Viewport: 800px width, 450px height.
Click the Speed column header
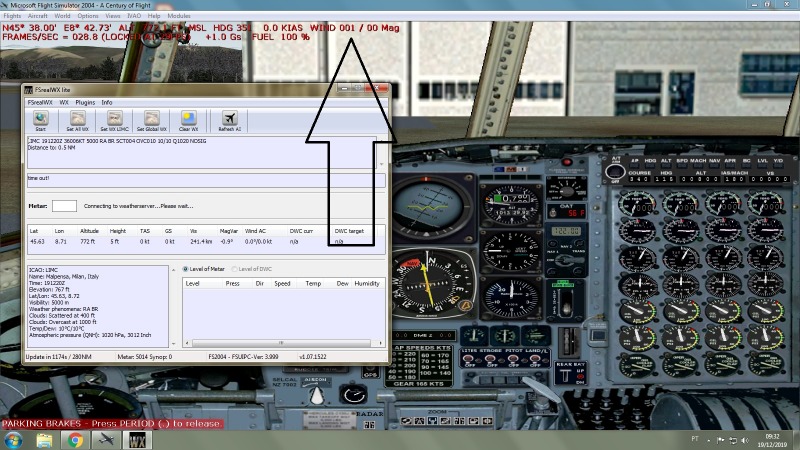282,284
